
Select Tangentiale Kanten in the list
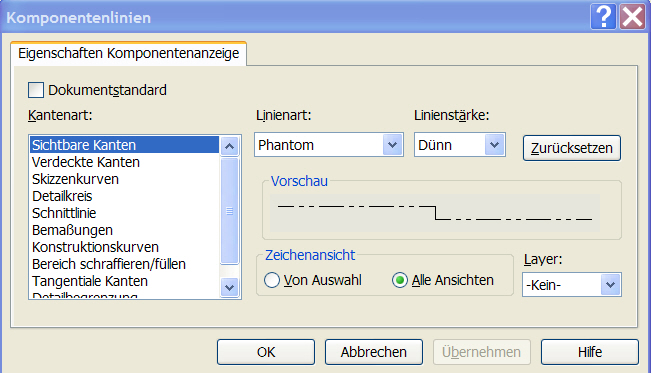click(124, 281)
